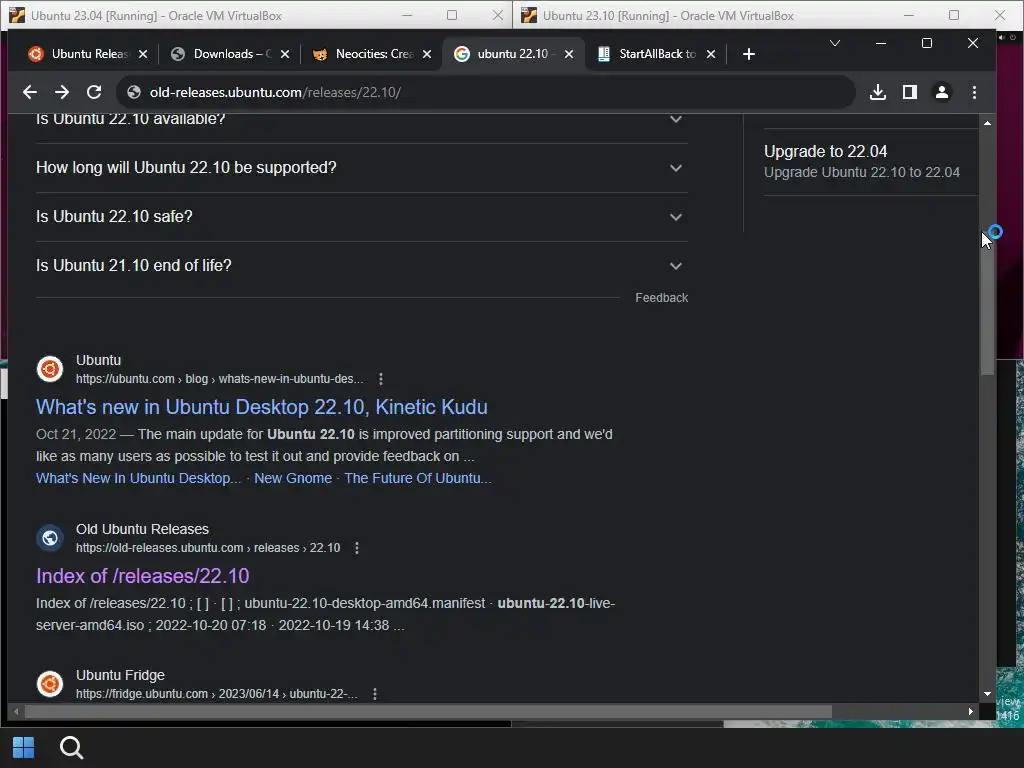Open three-dot options for Old Ubuntu Releases result
1024x768 pixels.
coord(357,548)
